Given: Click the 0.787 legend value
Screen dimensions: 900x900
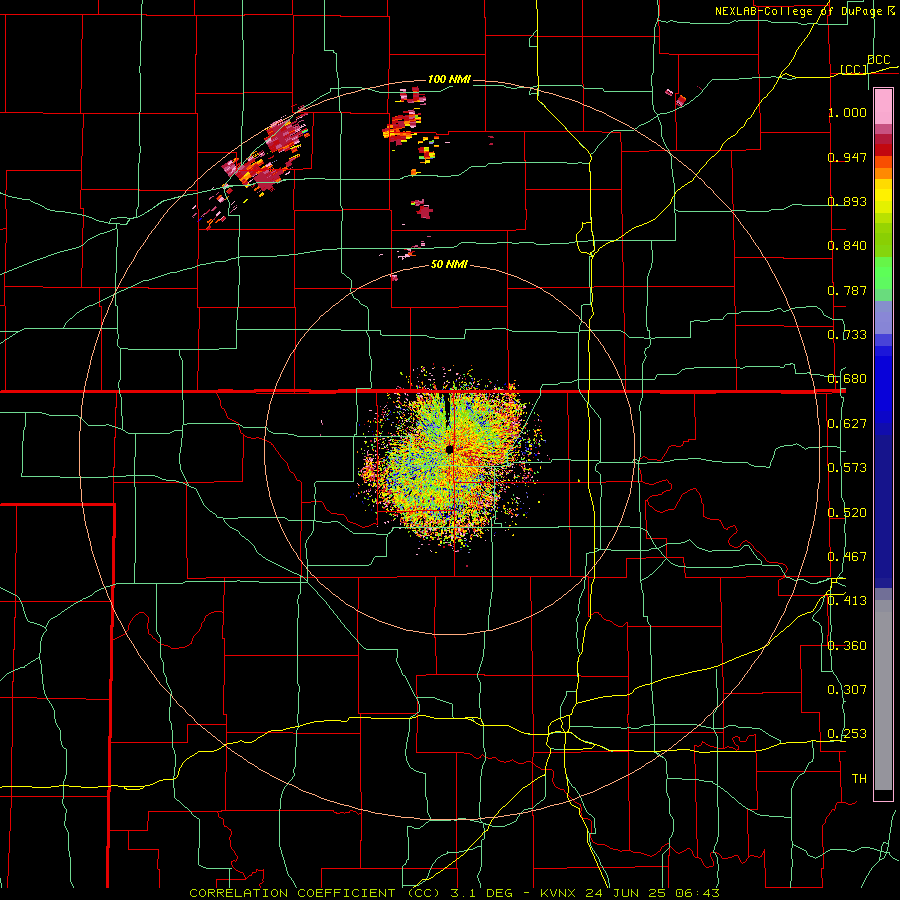Looking at the screenshot, I should (x=847, y=290).
